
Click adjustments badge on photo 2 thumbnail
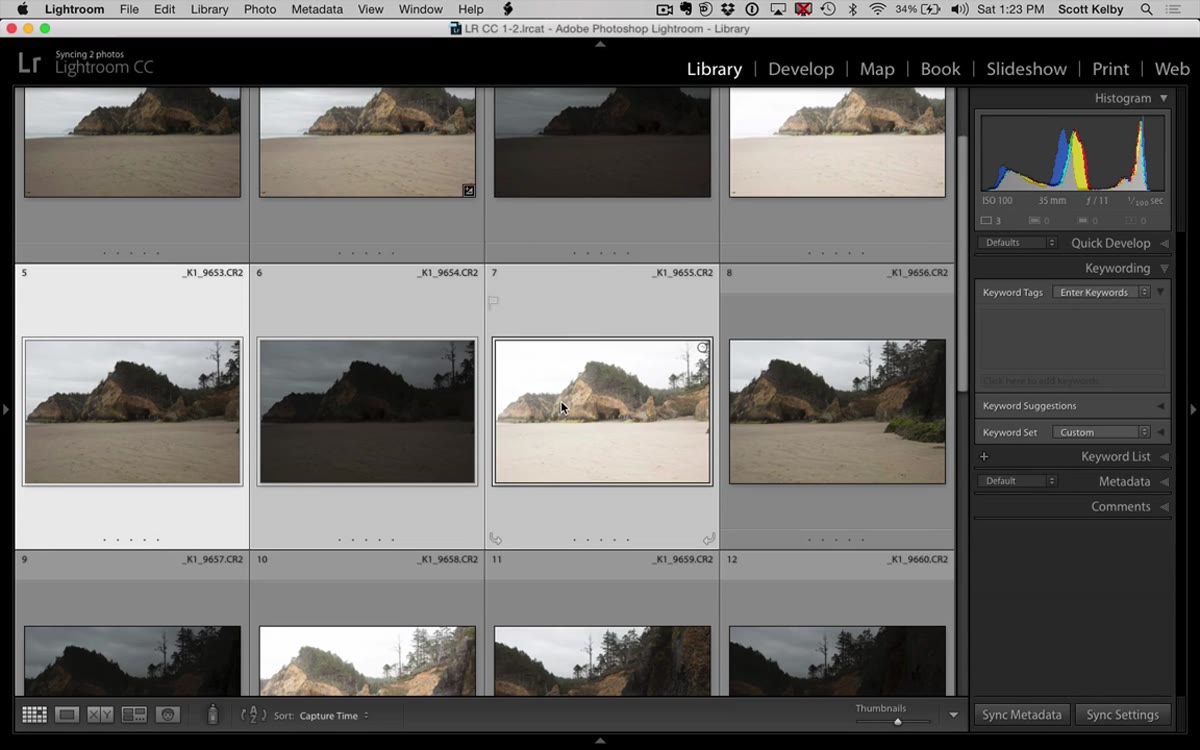coord(468,190)
